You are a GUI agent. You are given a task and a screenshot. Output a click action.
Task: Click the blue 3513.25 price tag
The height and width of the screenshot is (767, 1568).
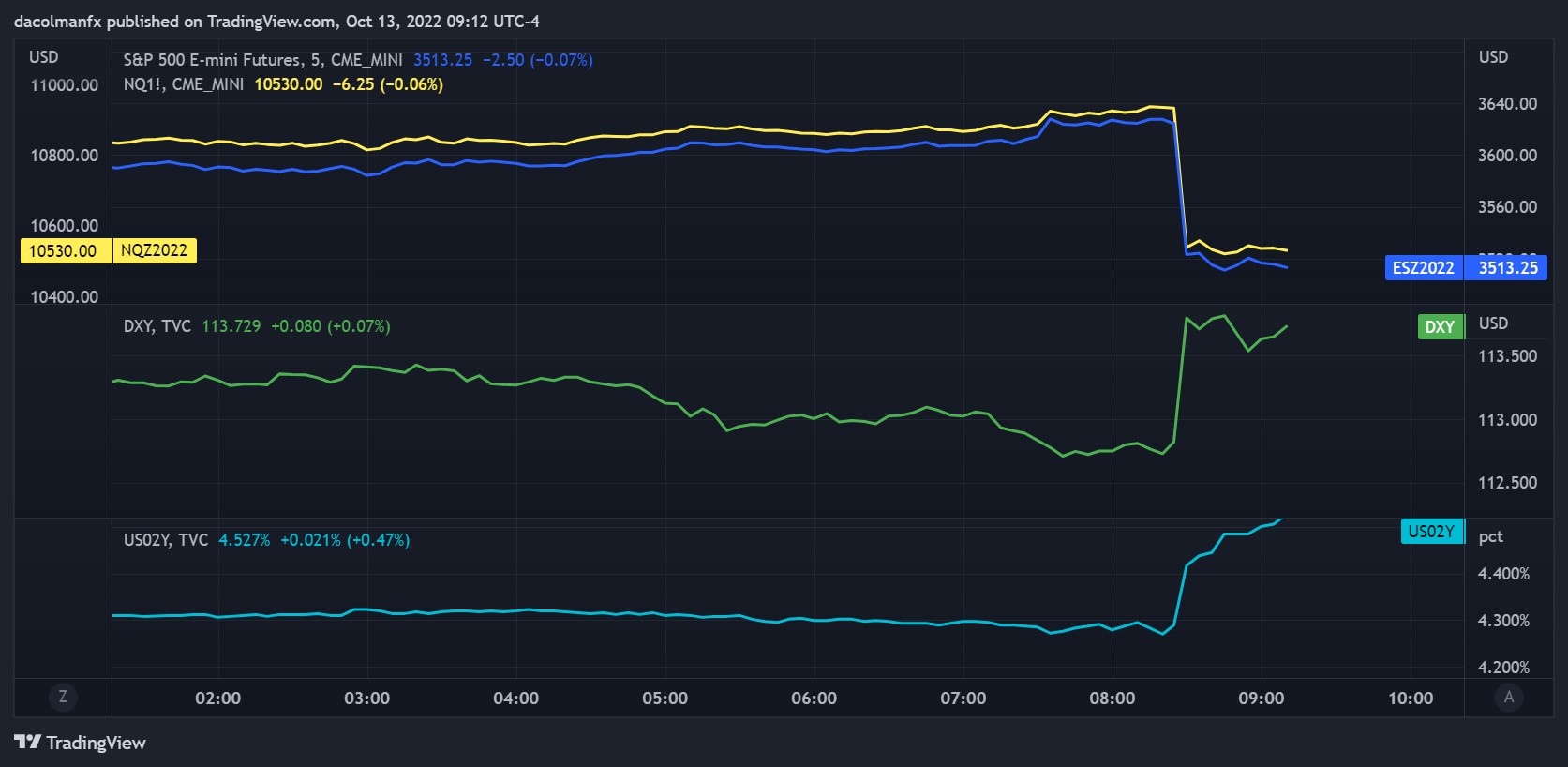point(1508,267)
